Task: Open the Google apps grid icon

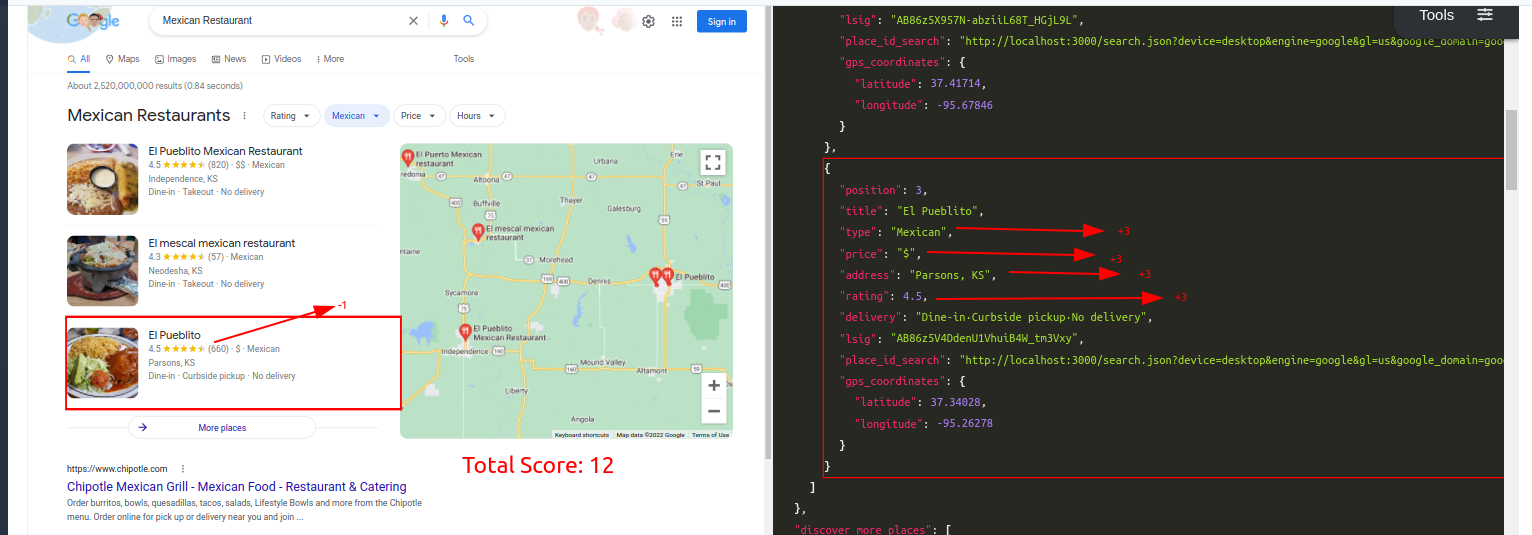Action: (x=677, y=21)
